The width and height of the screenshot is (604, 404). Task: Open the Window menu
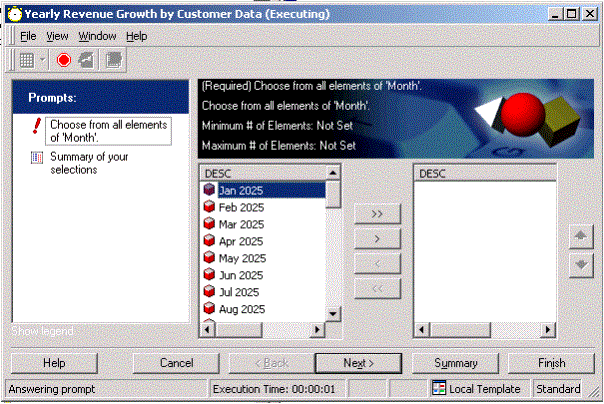click(x=97, y=36)
